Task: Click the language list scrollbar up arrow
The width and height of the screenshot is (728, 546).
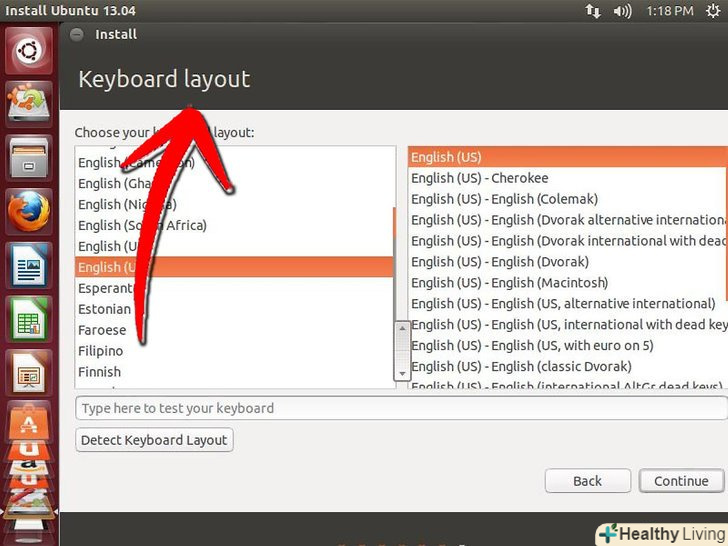Action: (402, 329)
